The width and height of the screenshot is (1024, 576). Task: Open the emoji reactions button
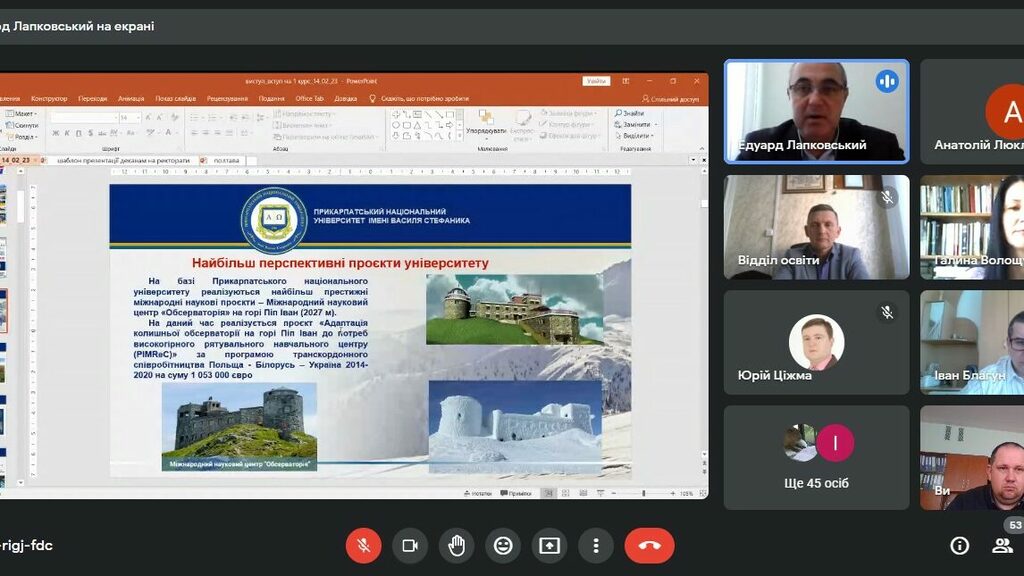point(503,545)
